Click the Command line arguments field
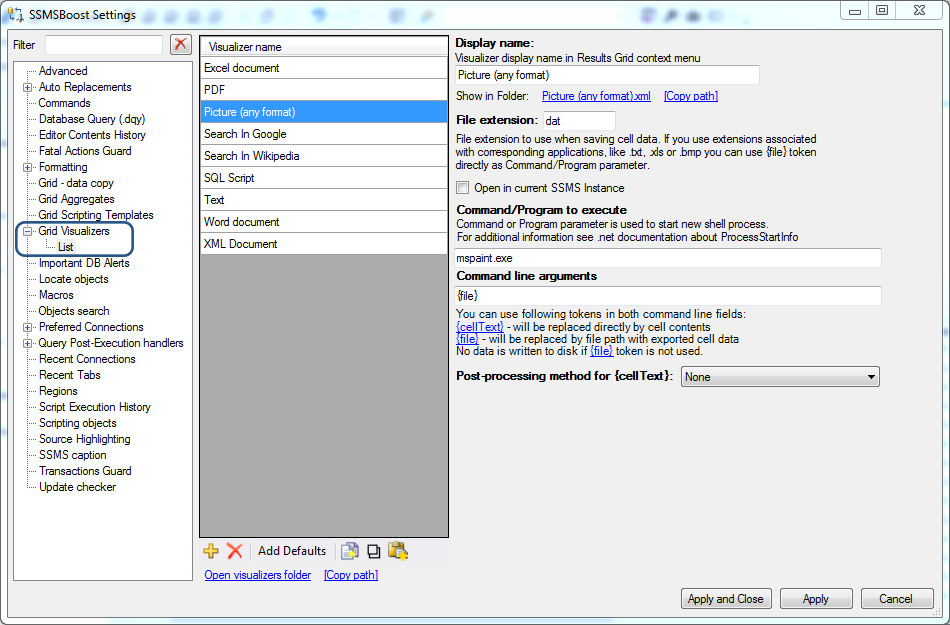 (x=668, y=296)
